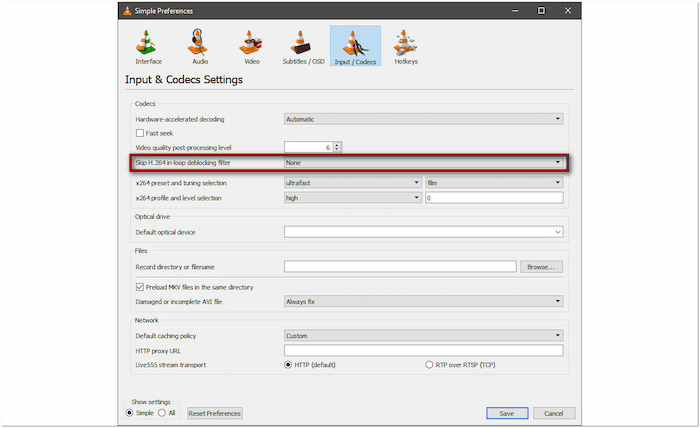
Task: Enable the Fast seek checkbox
Action: pos(140,133)
